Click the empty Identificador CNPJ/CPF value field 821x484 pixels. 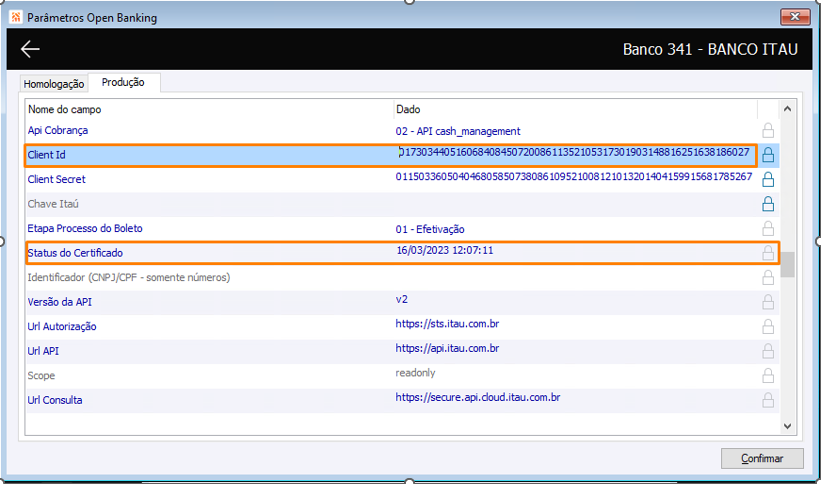coord(574,277)
